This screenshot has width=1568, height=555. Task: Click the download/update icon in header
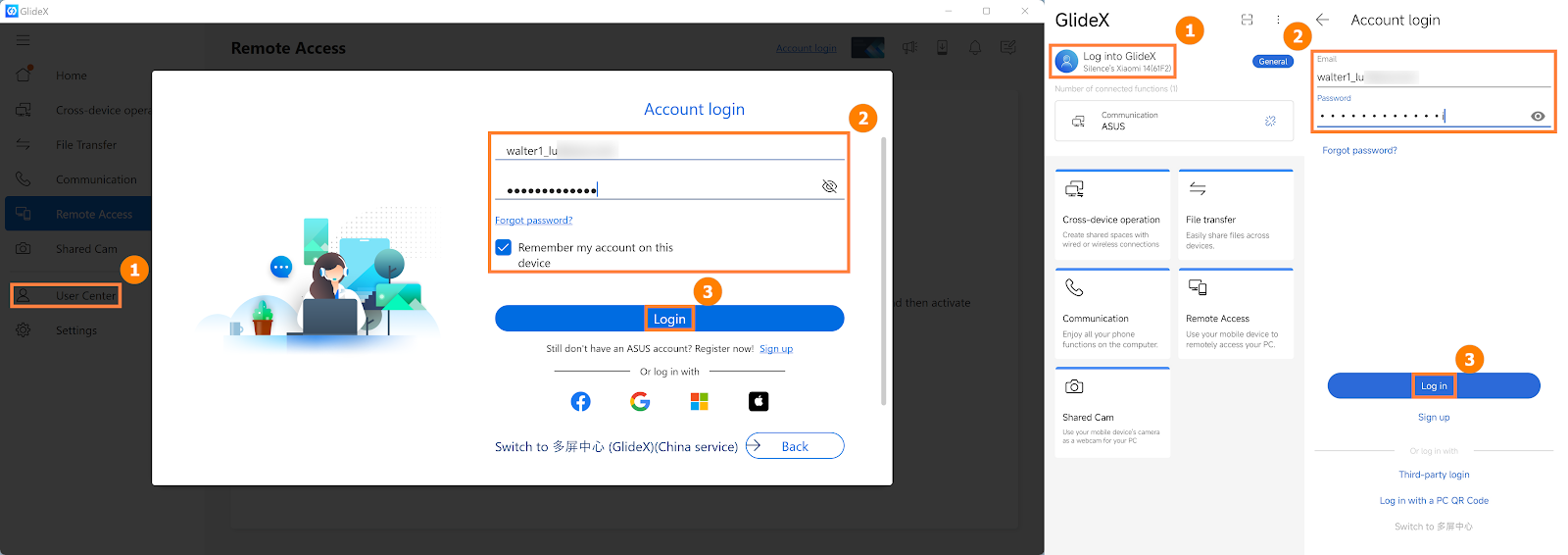tap(942, 47)
